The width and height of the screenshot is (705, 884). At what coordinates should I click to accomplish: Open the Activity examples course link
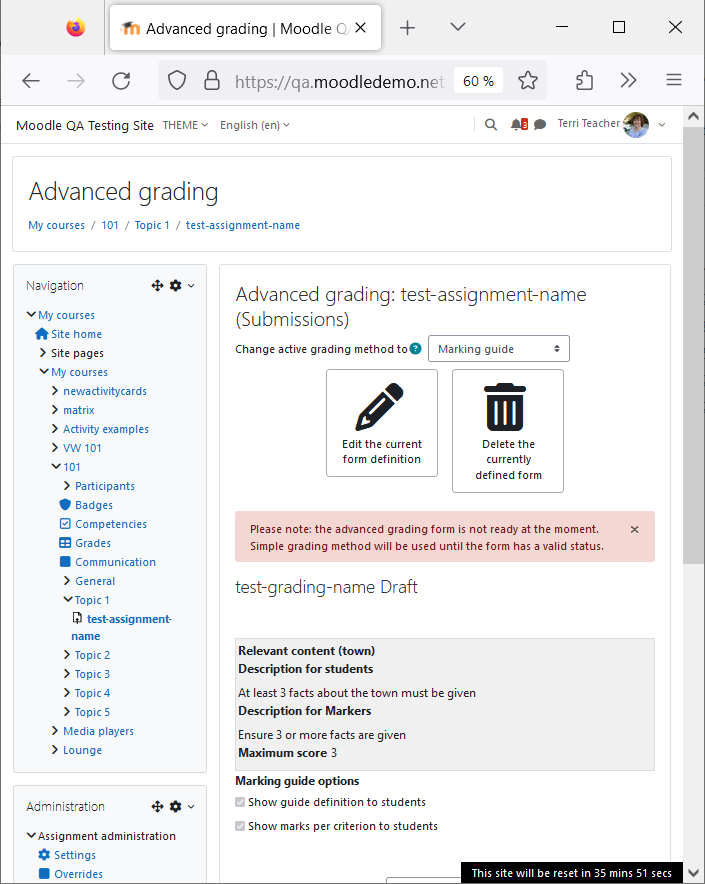point(106,429)
